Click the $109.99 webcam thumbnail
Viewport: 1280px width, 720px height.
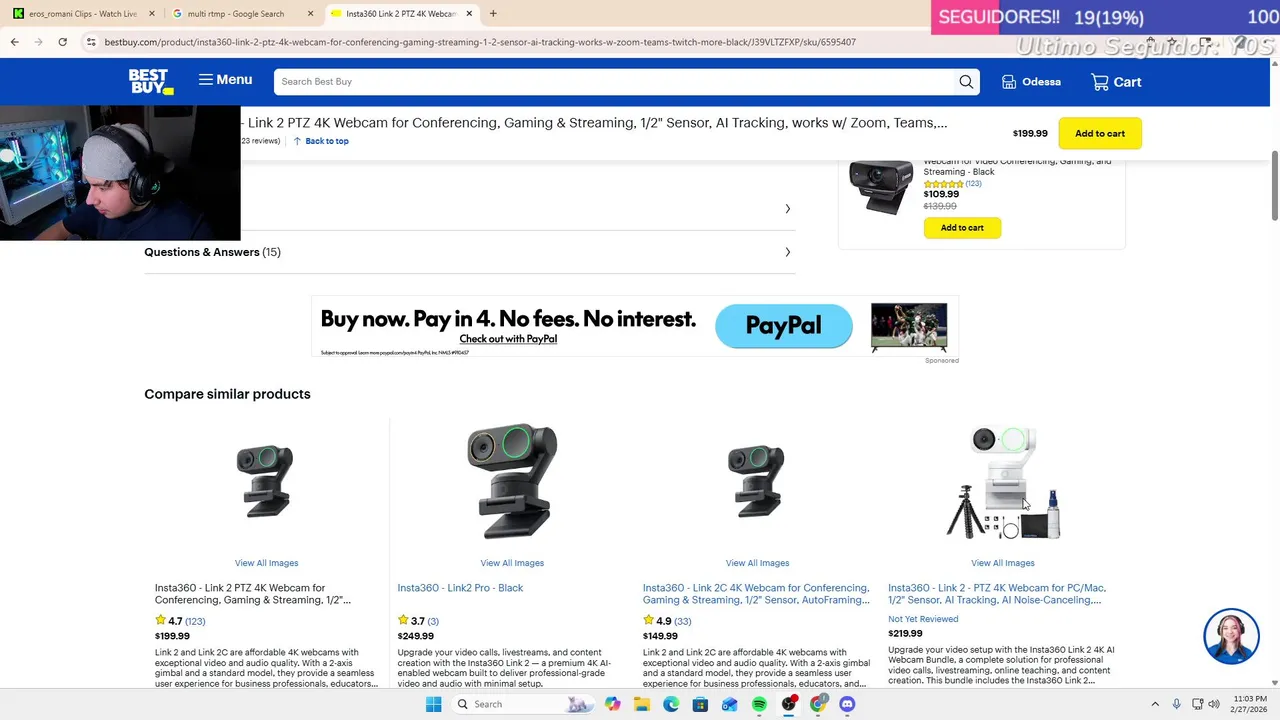point(880,187)
